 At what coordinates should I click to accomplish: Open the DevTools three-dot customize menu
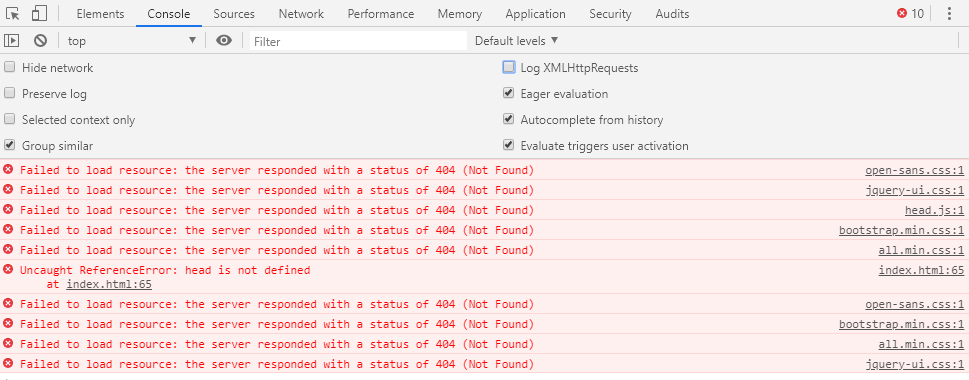(950, 14)
